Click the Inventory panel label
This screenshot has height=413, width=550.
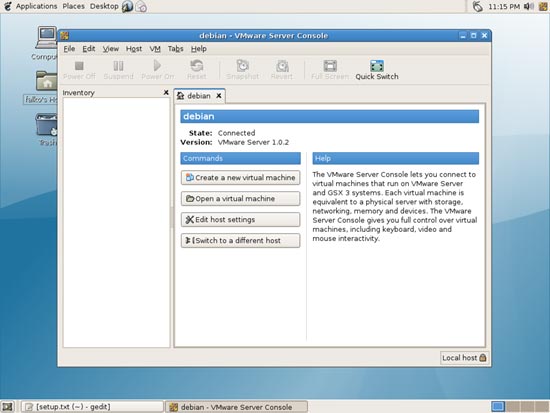pyautogui.click(x=79, y=93)
